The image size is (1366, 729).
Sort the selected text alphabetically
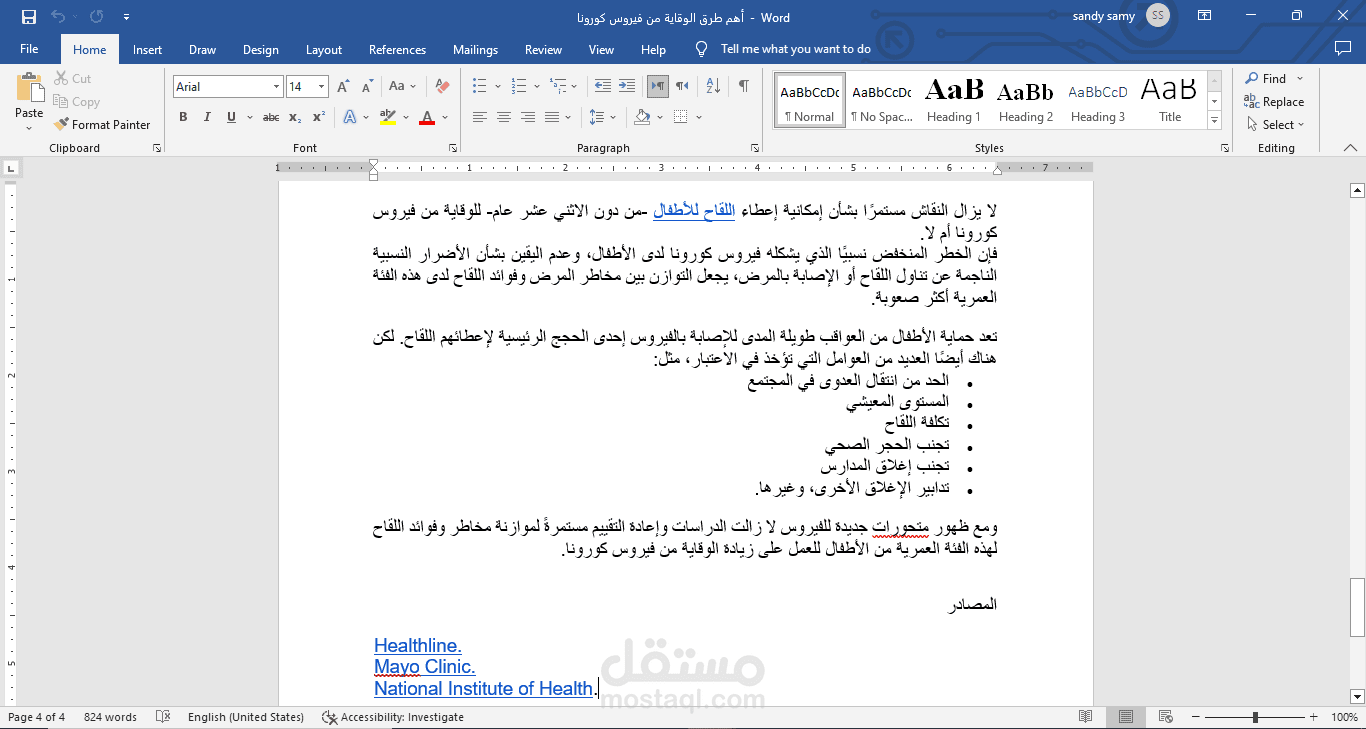click(712, 87)
